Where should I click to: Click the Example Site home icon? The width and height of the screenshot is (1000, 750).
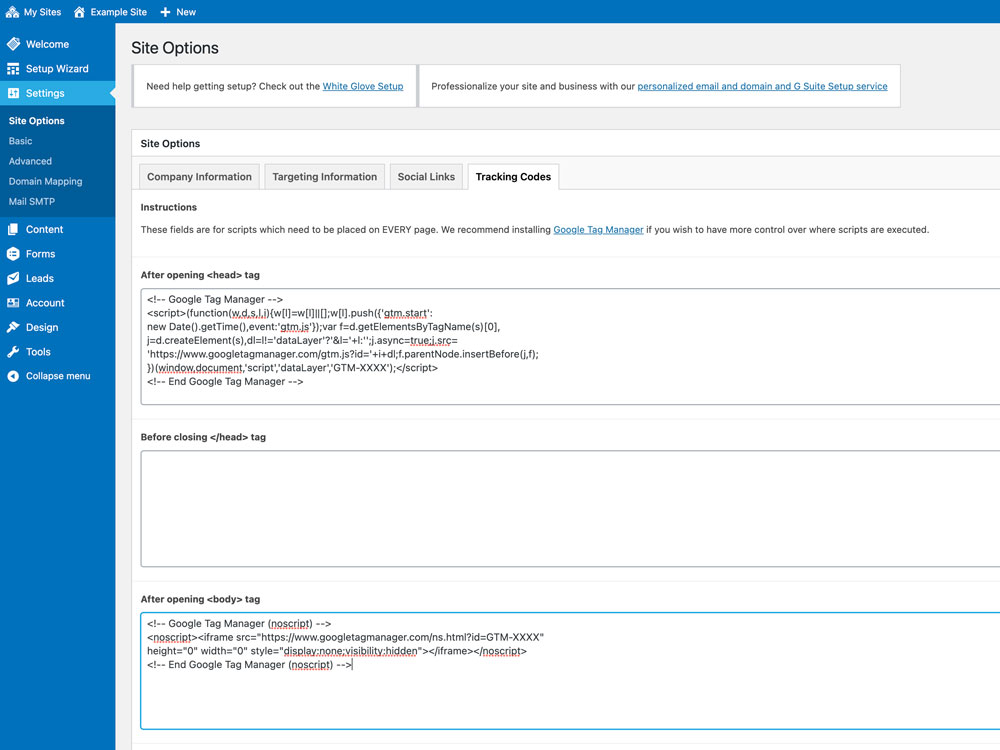[x=79, y=11]
